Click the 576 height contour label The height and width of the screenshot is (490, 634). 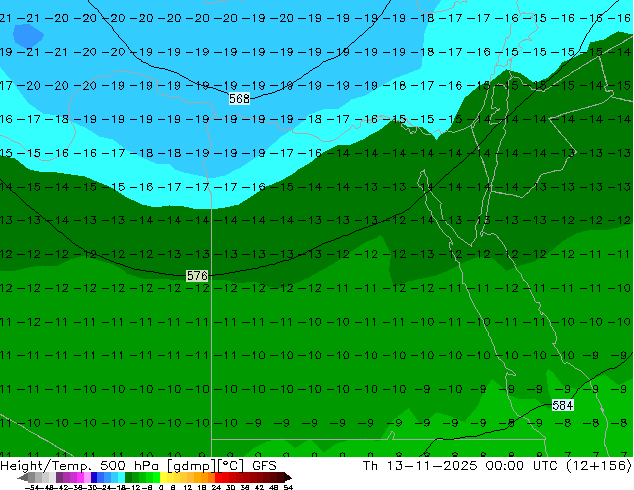tap(197, 276)
